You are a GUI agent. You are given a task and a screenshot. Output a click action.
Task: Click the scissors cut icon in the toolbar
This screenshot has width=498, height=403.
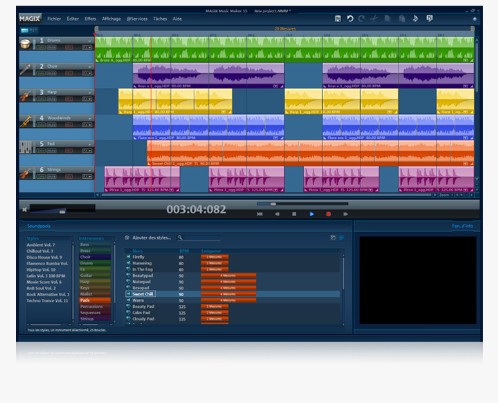(x=374, y=19)
